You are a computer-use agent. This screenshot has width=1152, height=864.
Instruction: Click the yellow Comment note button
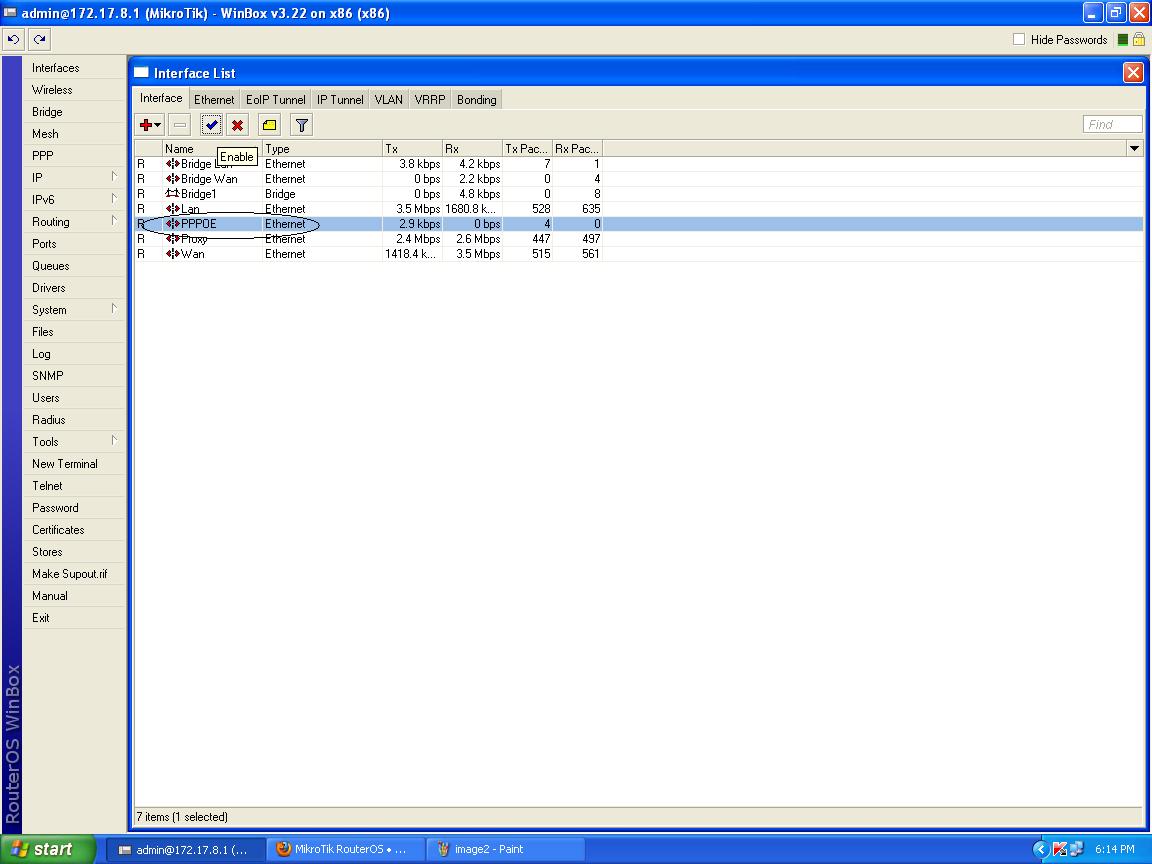tap(270, 125)
